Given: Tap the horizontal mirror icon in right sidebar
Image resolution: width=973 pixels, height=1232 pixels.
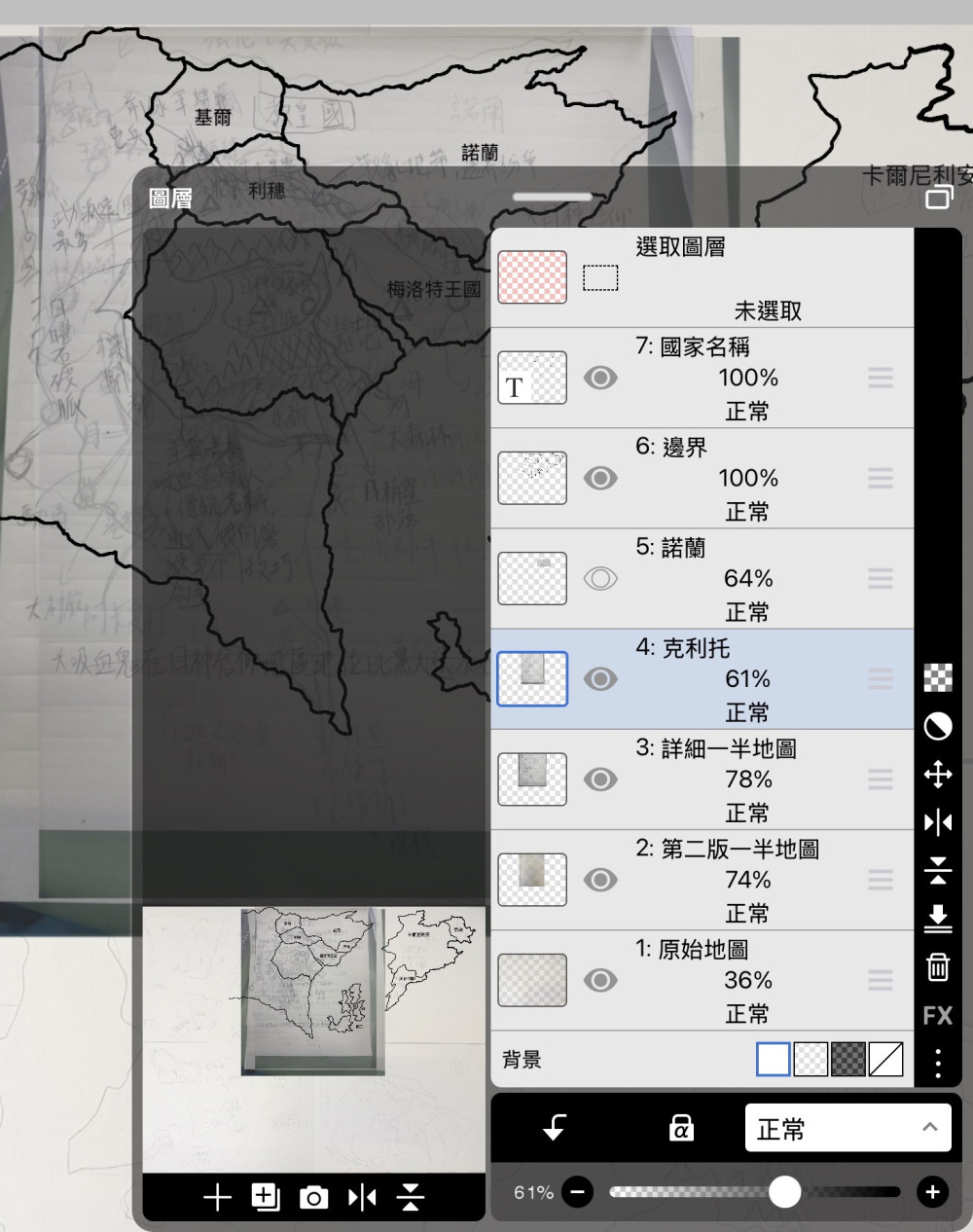Looking at the screenshot, I should (x=938, y=822).
